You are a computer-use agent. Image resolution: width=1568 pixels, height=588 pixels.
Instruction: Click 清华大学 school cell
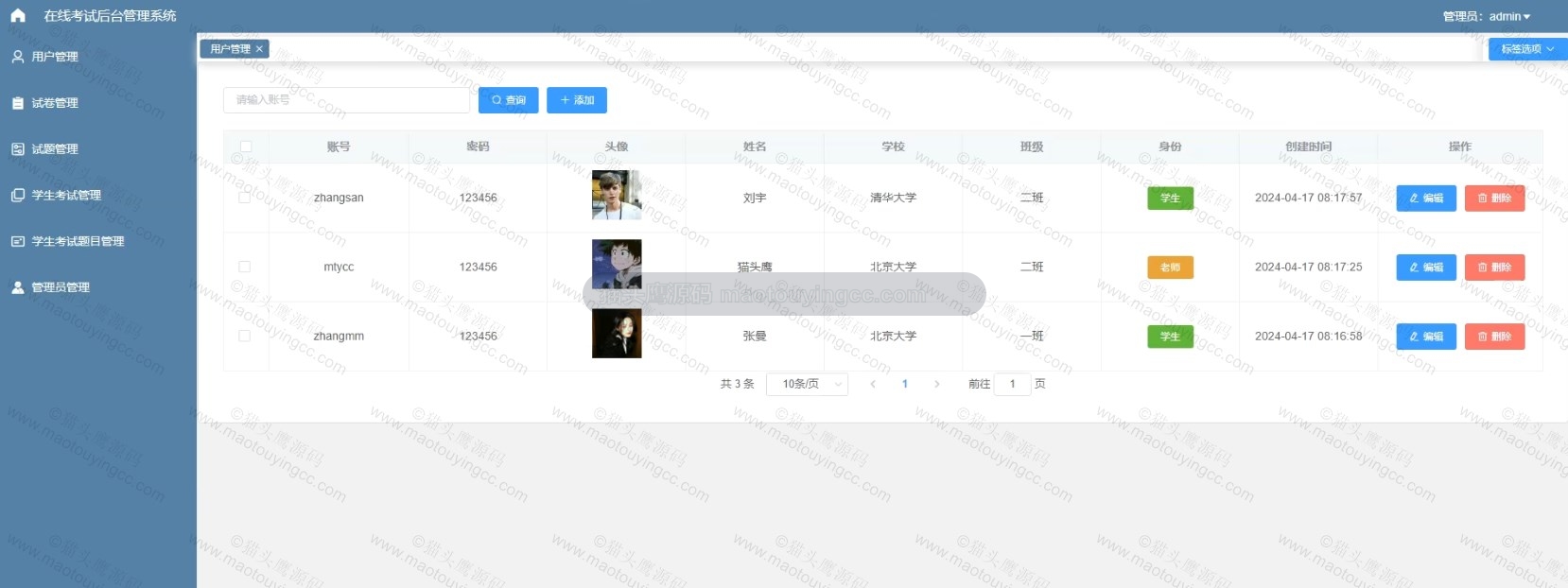pos(893,198)
